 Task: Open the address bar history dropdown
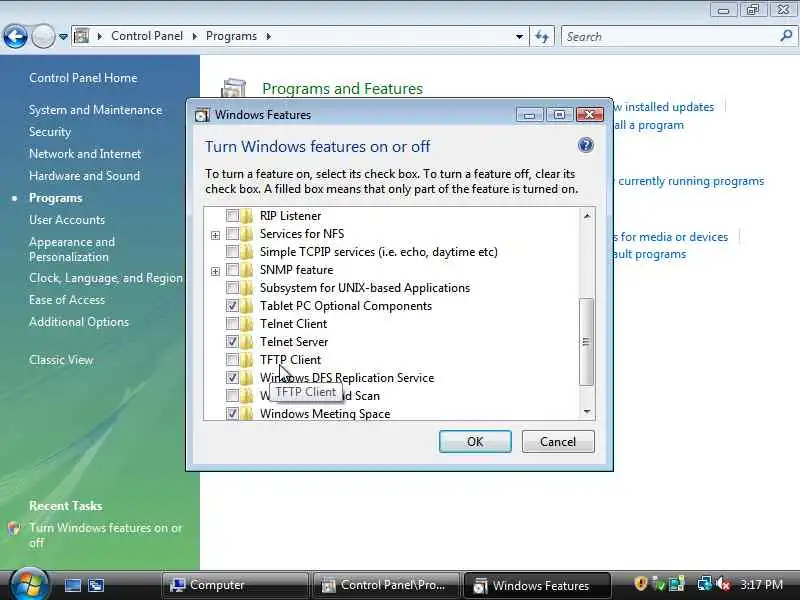pos(519,37)
